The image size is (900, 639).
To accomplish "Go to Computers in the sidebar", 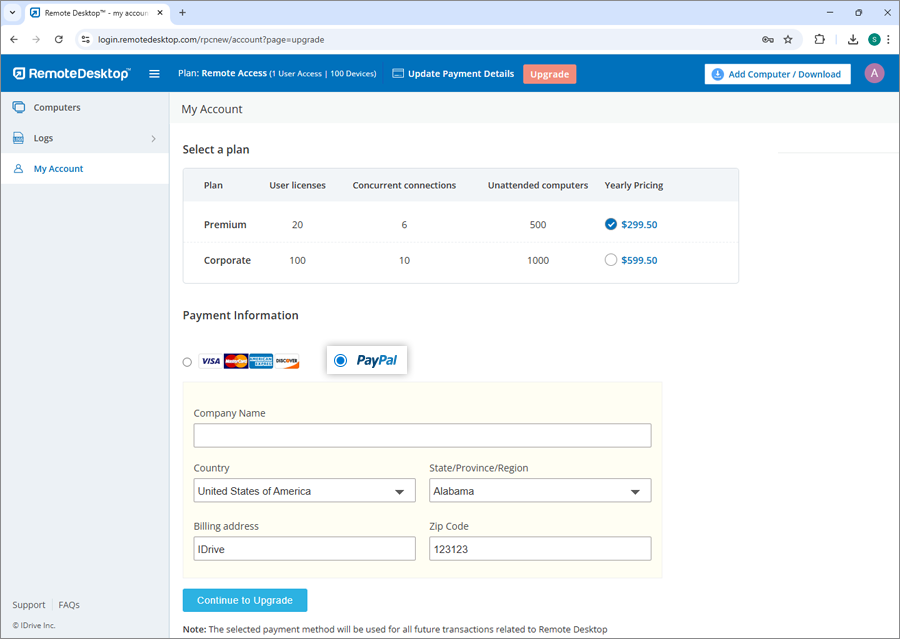I will [57, 107].
